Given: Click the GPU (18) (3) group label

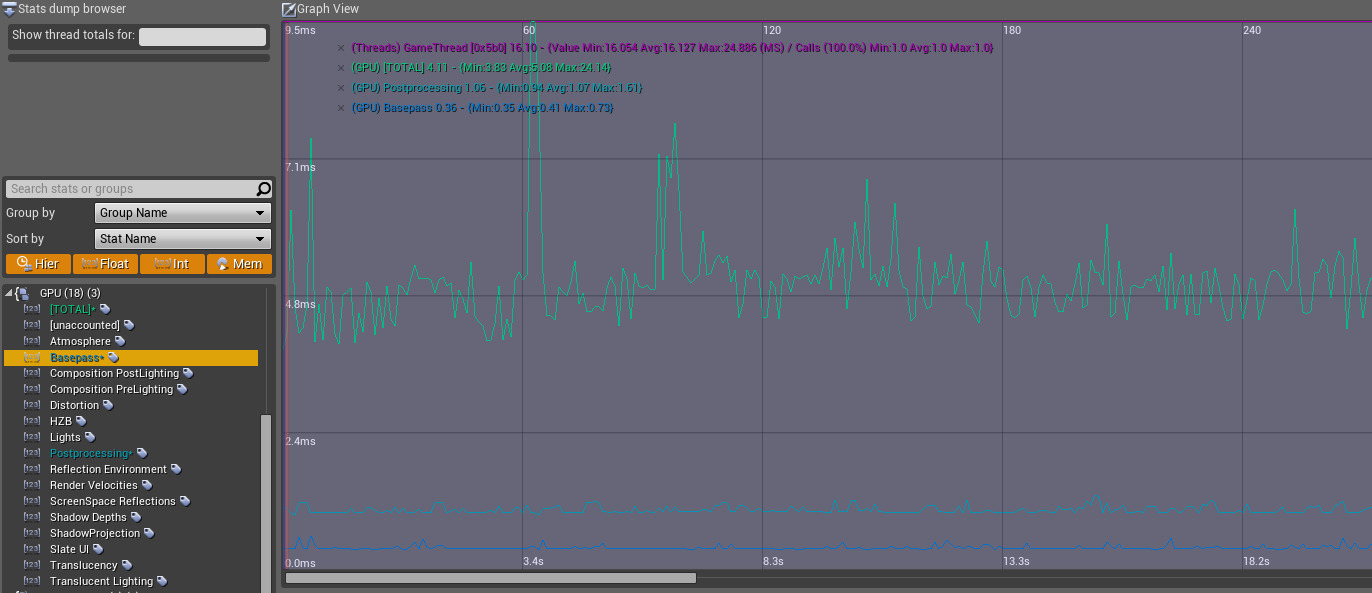Looking at the screenshot, I should click(69, 293).
